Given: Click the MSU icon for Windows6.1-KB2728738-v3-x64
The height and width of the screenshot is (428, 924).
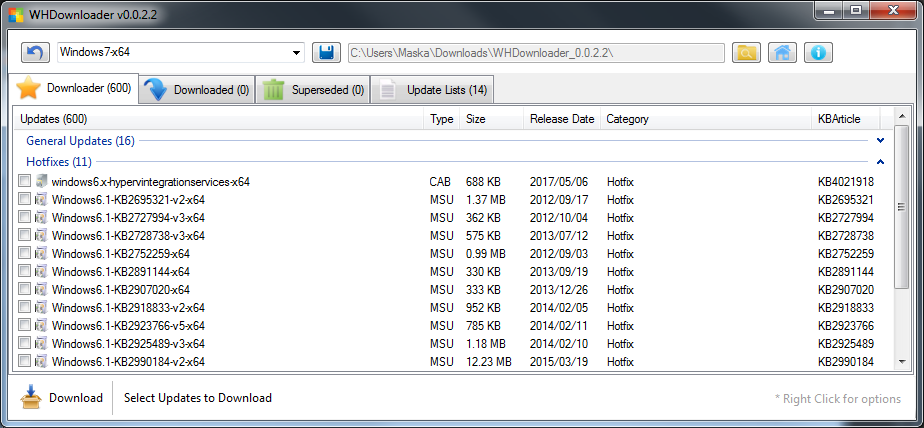Looking at the screenshot, I should 41,235.
